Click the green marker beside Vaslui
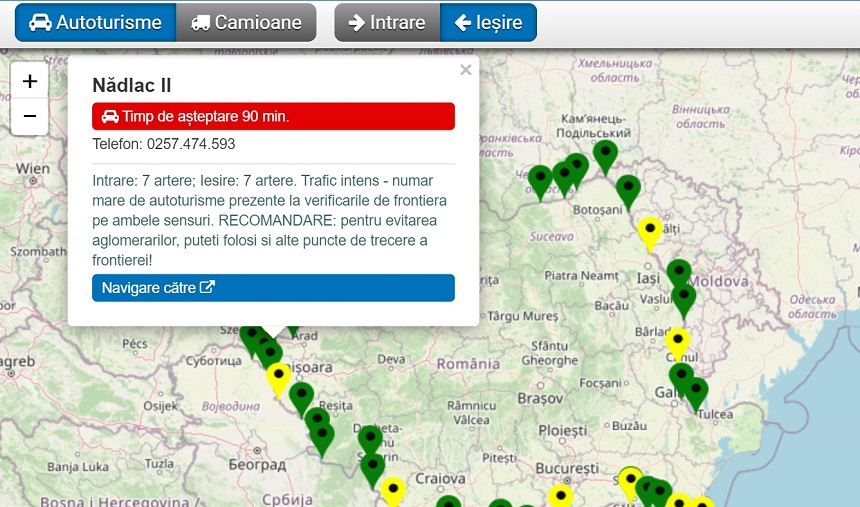860x507 pixels. (684, 298)
